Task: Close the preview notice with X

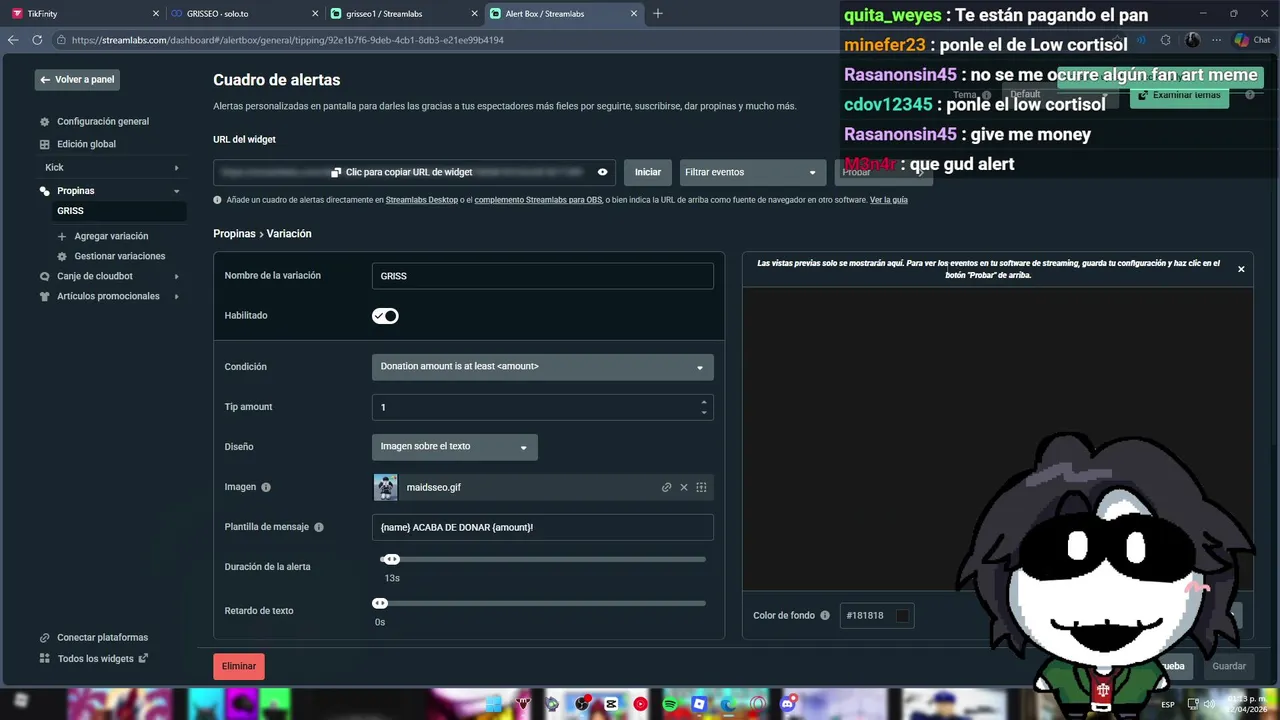Action: [1241, 269]
